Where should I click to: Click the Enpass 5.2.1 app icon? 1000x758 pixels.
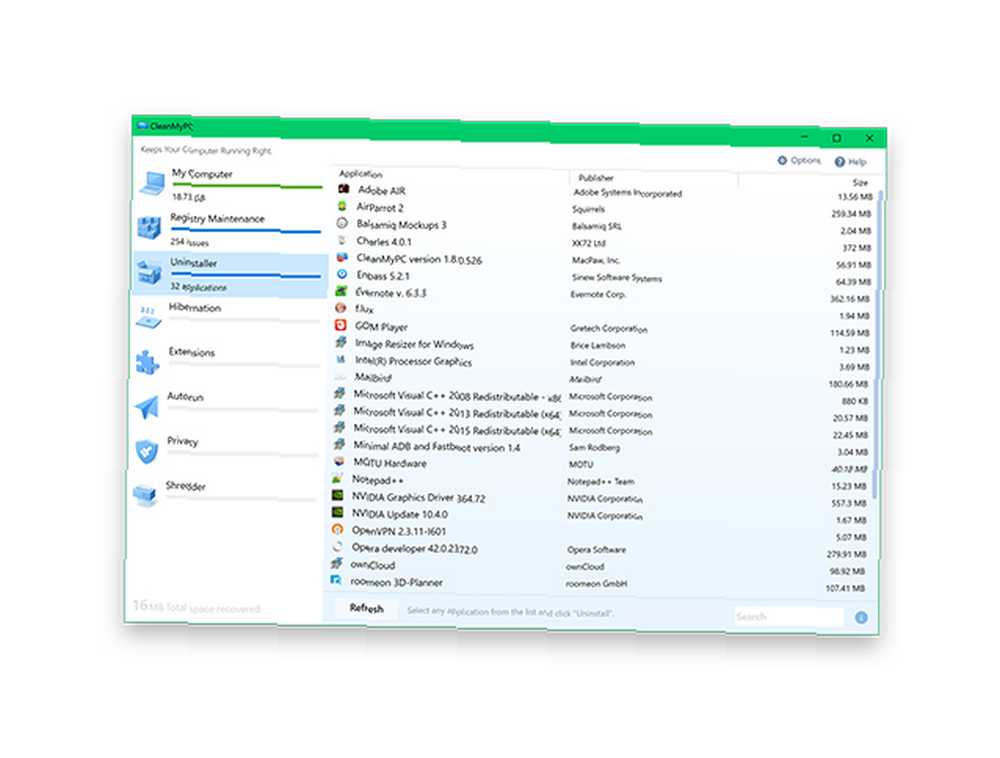342,274
